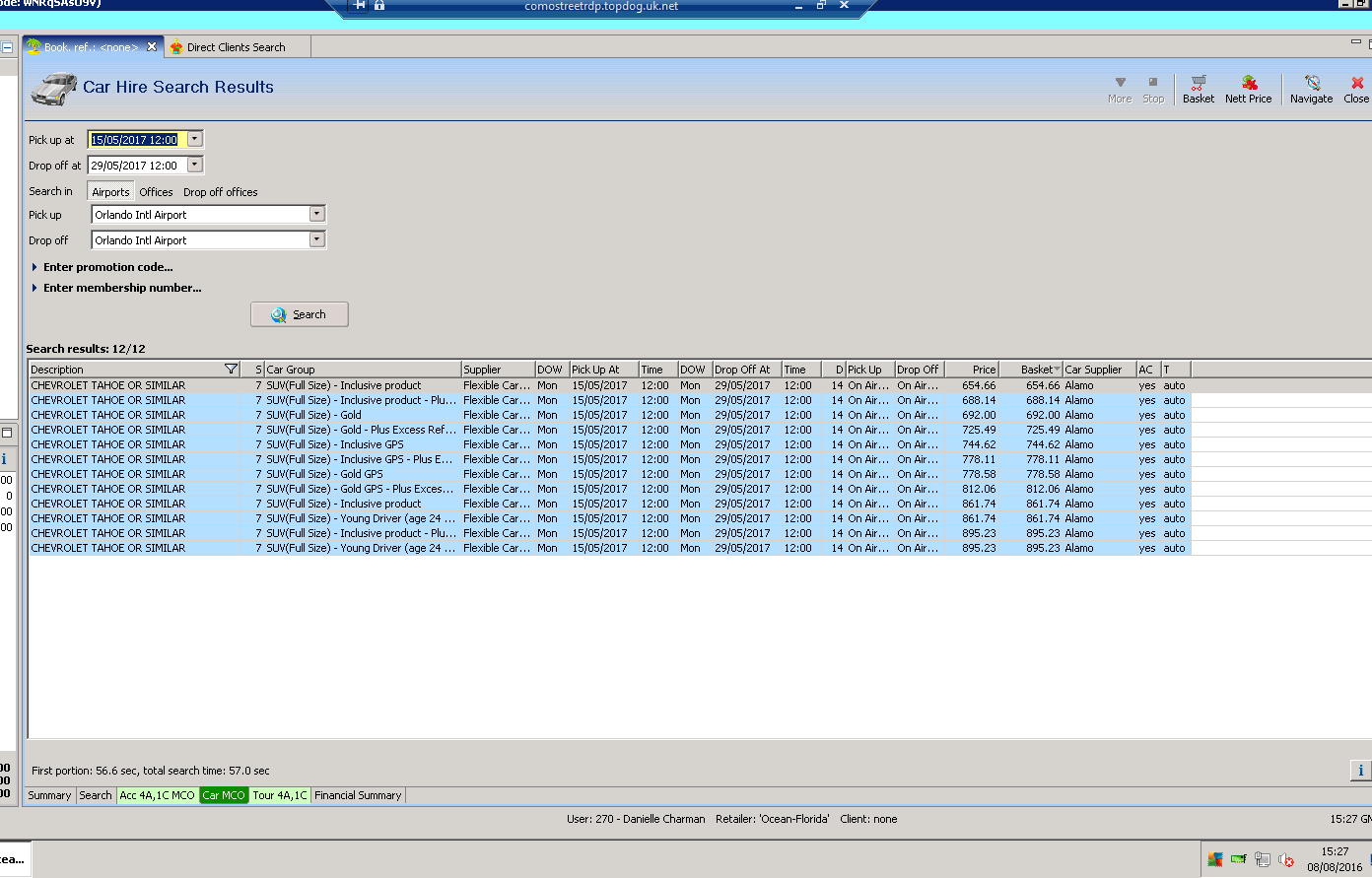Screen dimensions: 1372x878
Task: Sort by the Drop Off At column header
Action: [747, 370]
